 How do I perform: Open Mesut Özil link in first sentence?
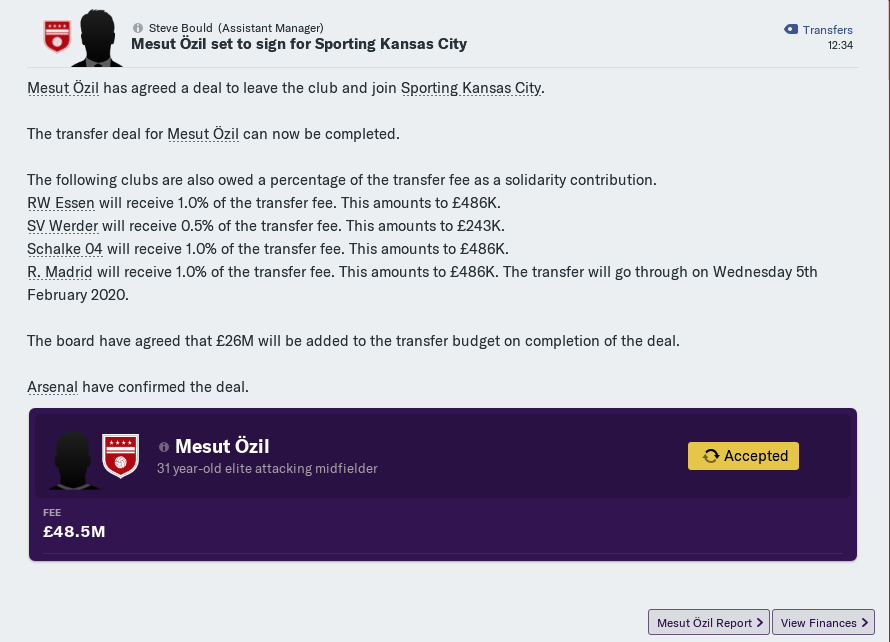[x=63, y=88]
